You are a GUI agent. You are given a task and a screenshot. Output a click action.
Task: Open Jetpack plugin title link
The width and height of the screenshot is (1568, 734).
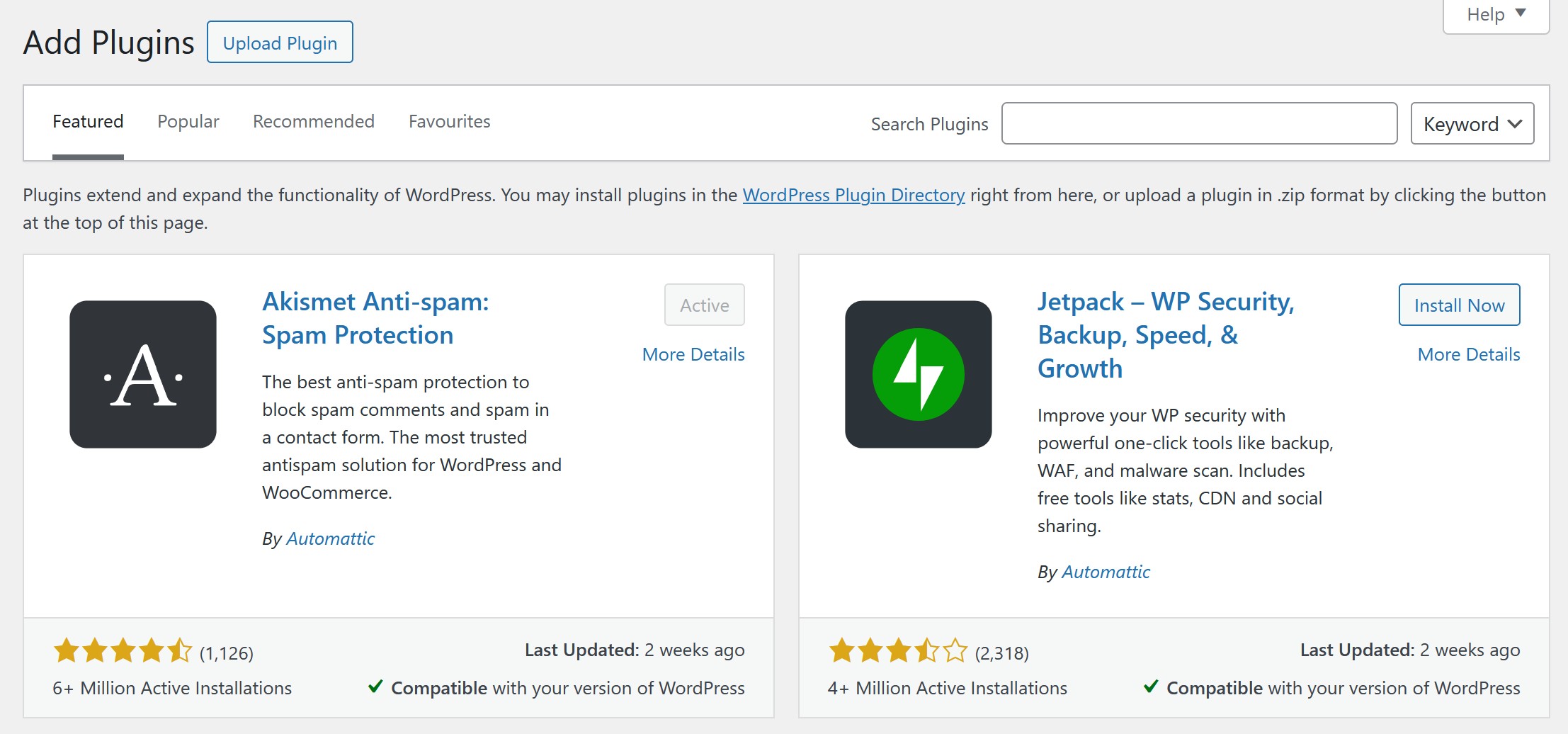1166,335
